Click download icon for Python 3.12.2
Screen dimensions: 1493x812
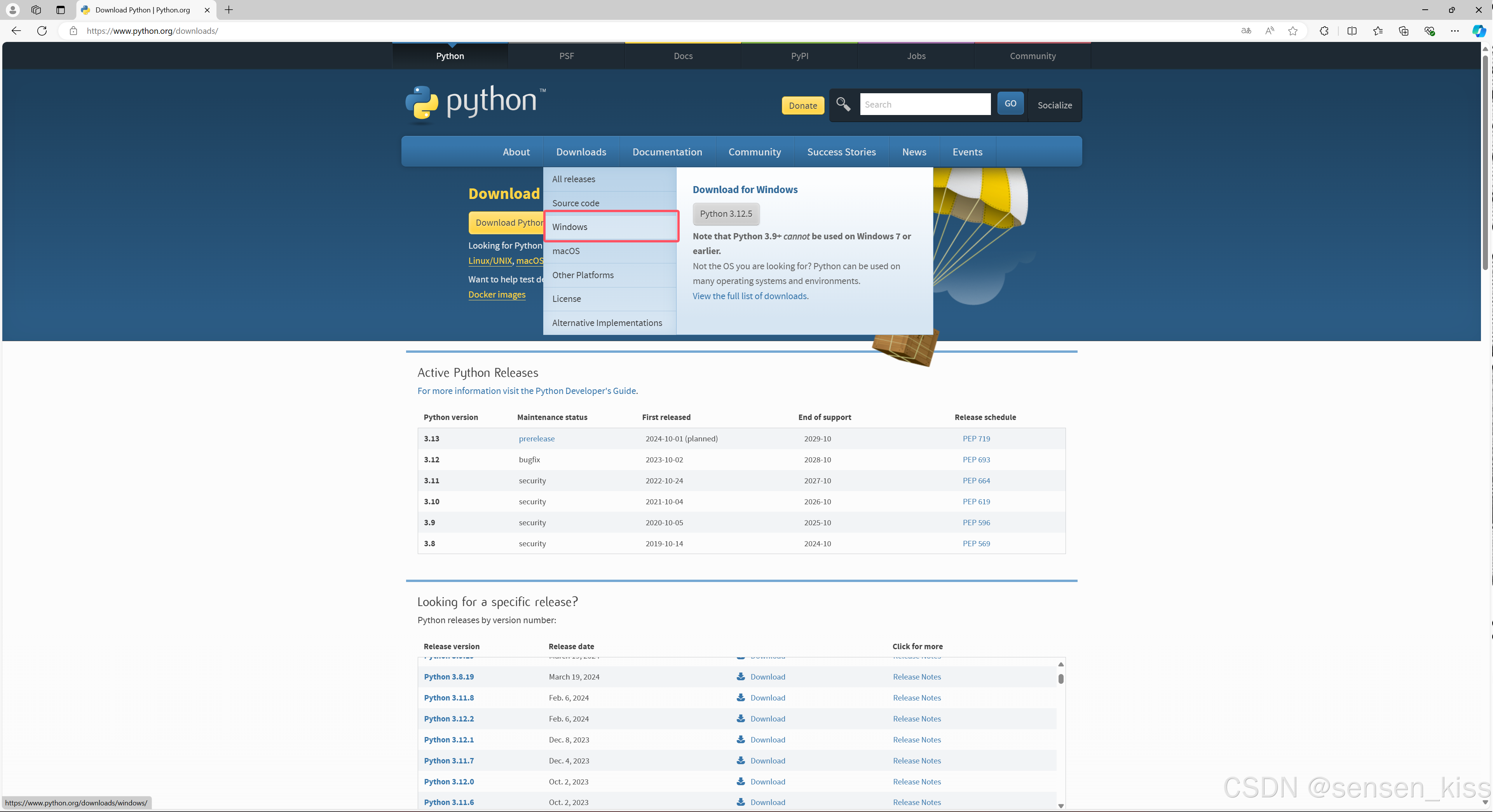[741, 718]
